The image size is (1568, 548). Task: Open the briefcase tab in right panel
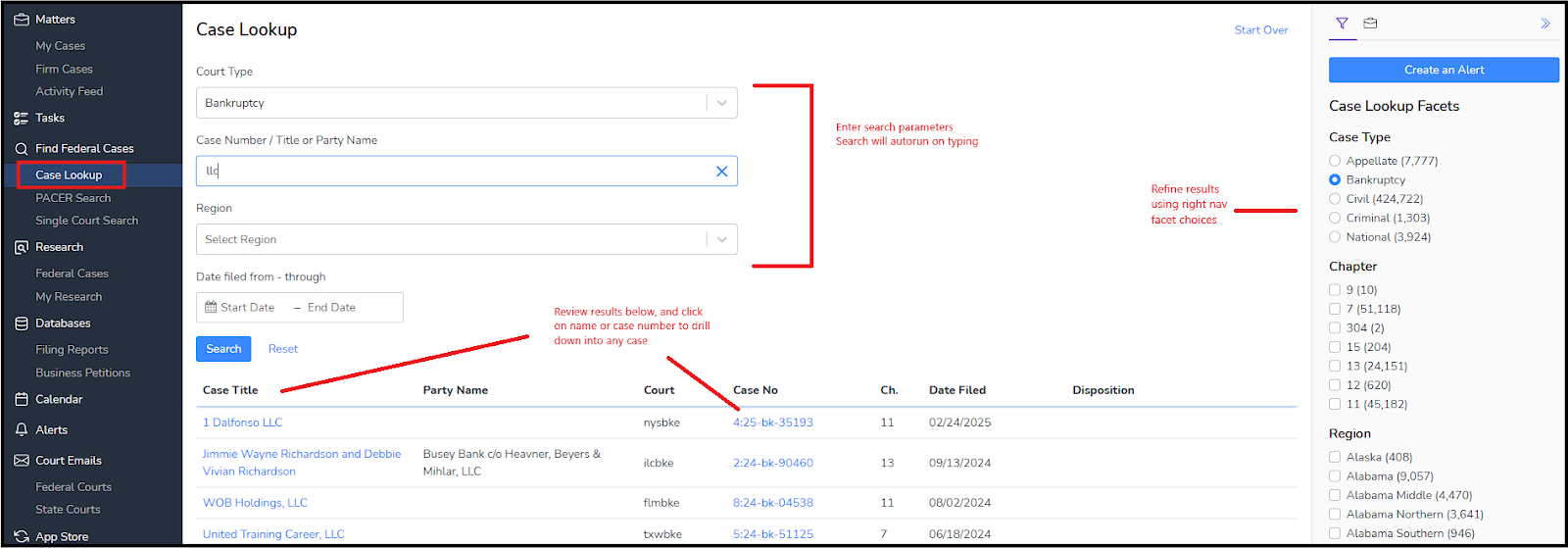1370,23
